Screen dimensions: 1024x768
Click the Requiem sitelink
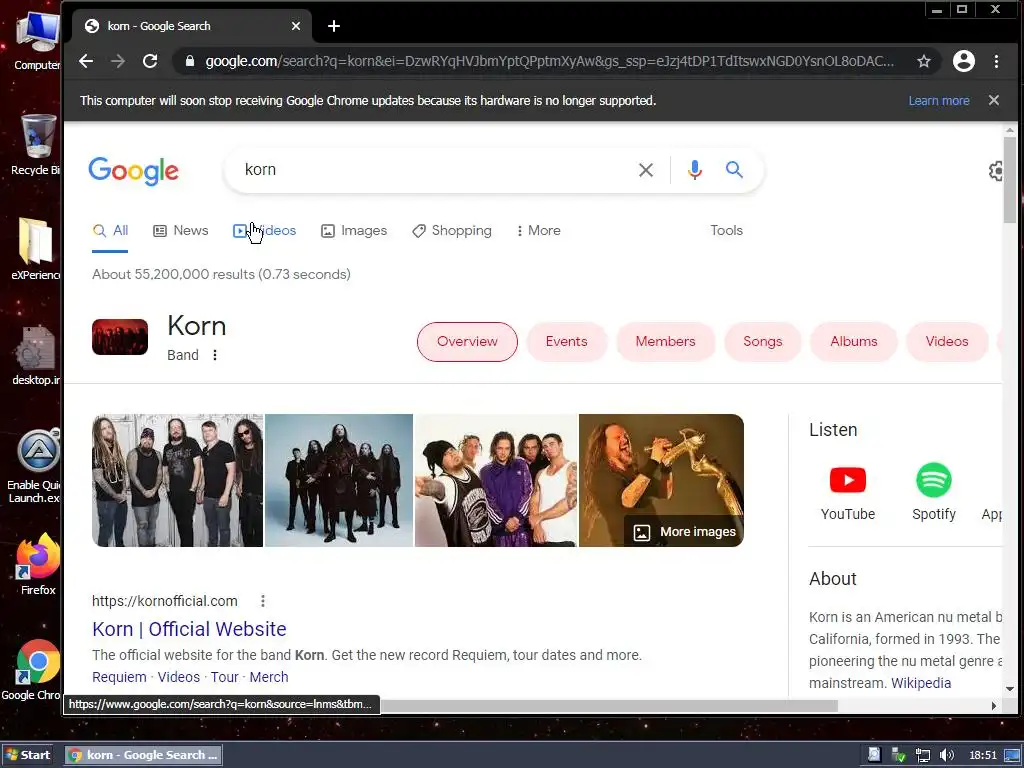tap(119, 677)
